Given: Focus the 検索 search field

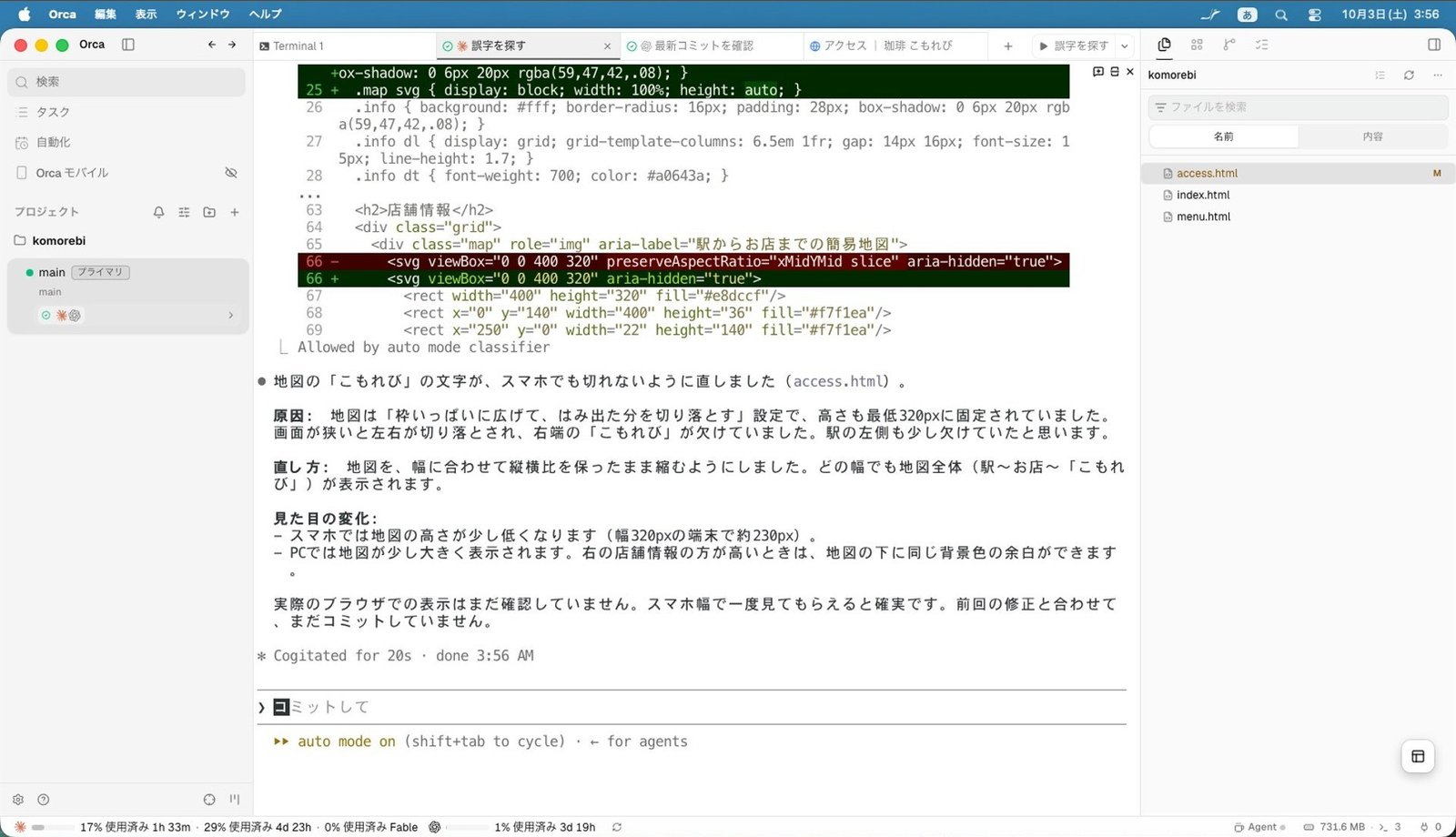Looking at the screenshot, I should (x=126, y=82).
